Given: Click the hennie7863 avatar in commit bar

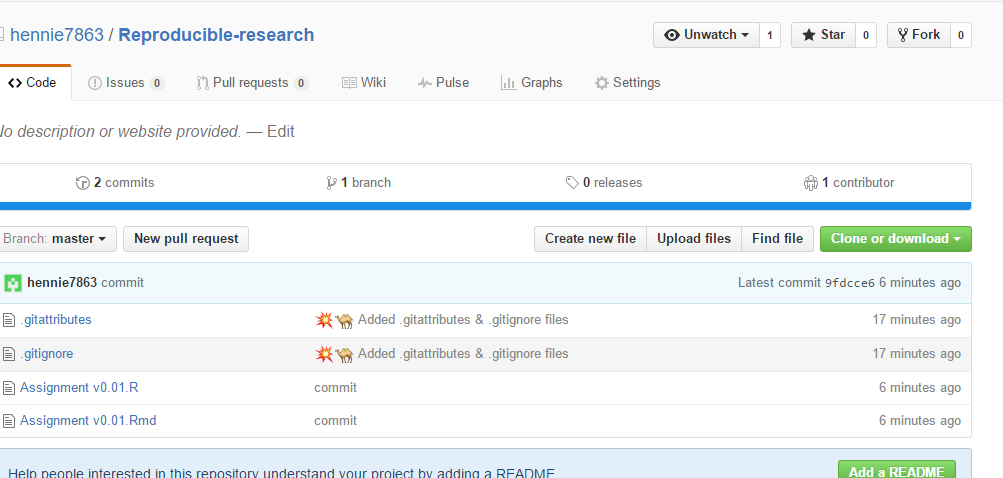Looking at the screenshot, I should [x=13, y=283].
